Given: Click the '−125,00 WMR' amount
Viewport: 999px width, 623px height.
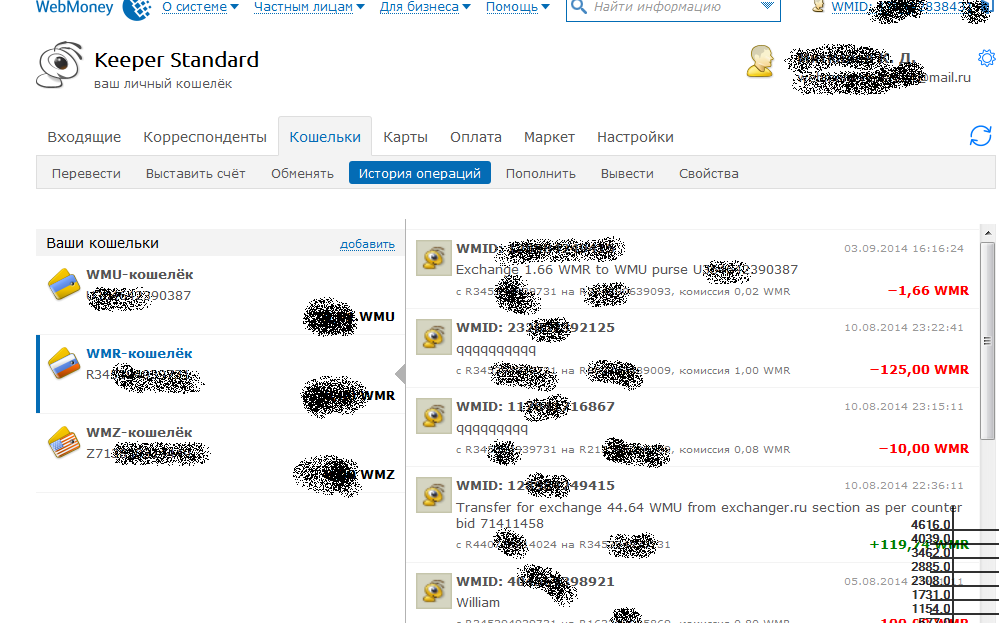Looking at the screenshot, I should pyautogui.click(x=919, y=369).
